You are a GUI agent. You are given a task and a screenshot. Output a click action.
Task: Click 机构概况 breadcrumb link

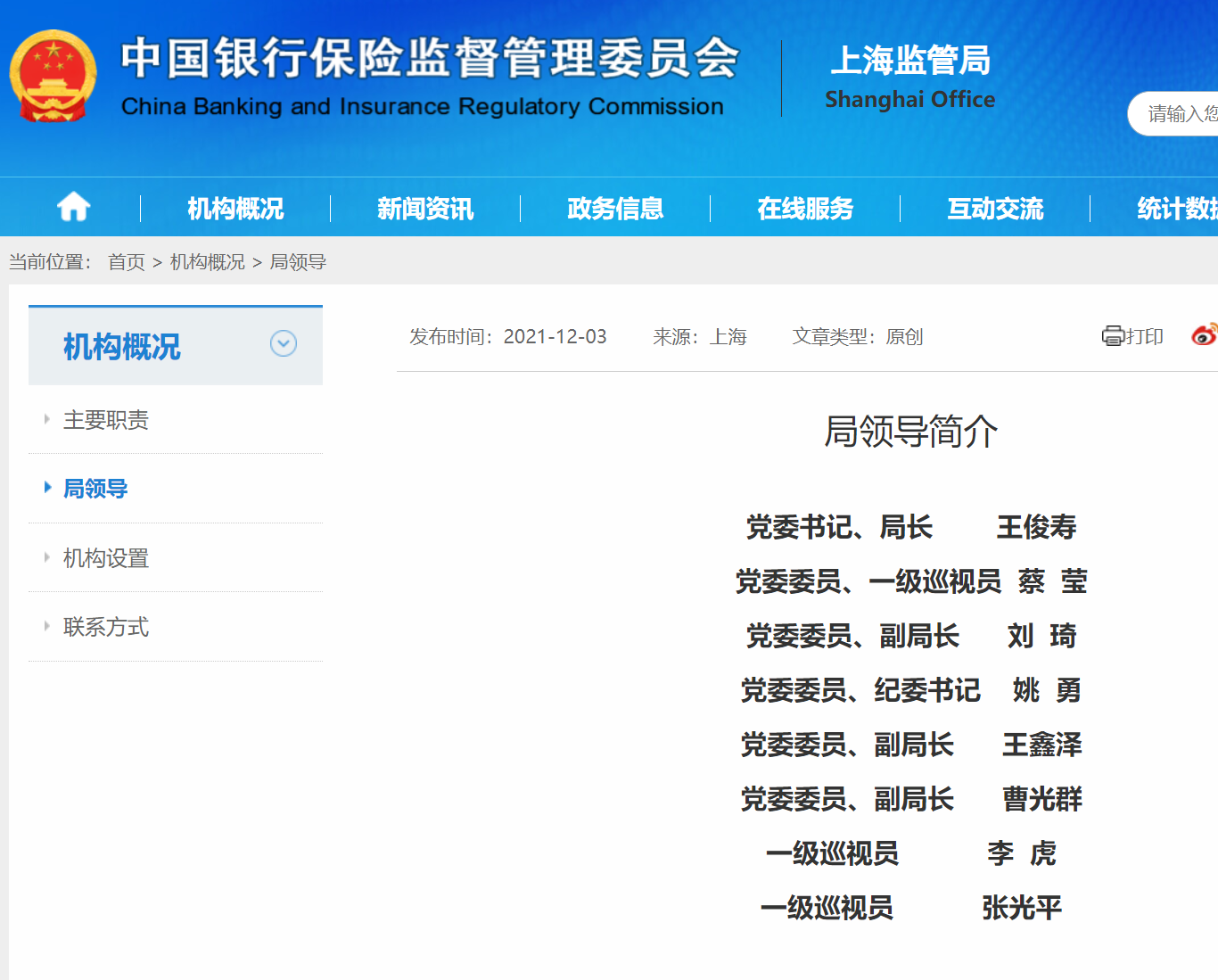tap(207, 262)
